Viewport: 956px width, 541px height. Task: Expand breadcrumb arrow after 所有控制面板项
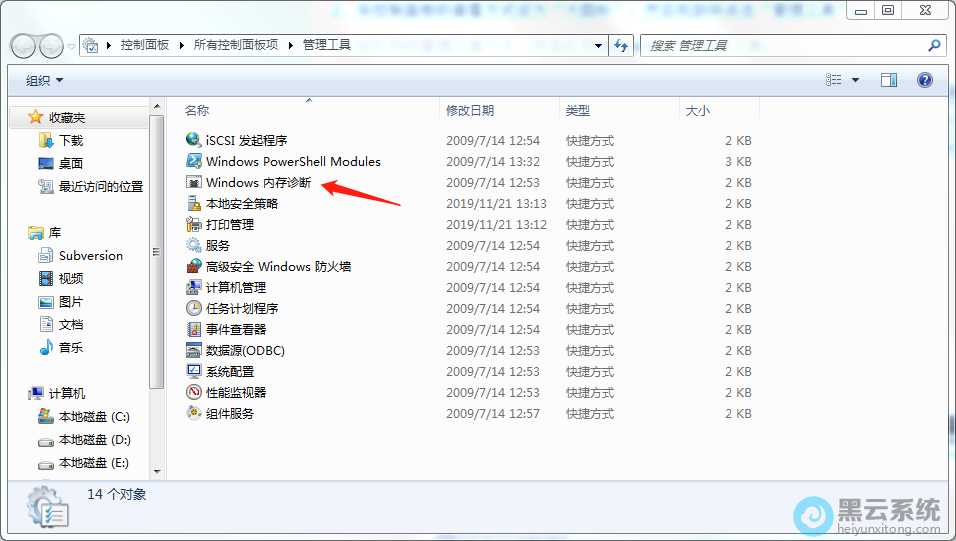click(291, 45)
